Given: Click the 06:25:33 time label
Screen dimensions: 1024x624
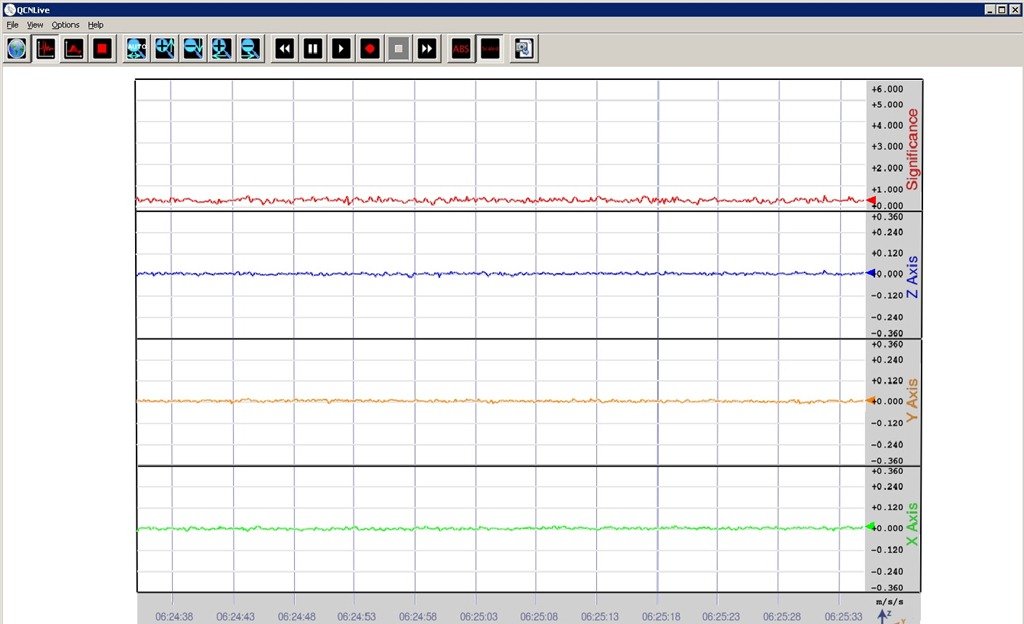Looking at the screenshot, I should (843, 616).
